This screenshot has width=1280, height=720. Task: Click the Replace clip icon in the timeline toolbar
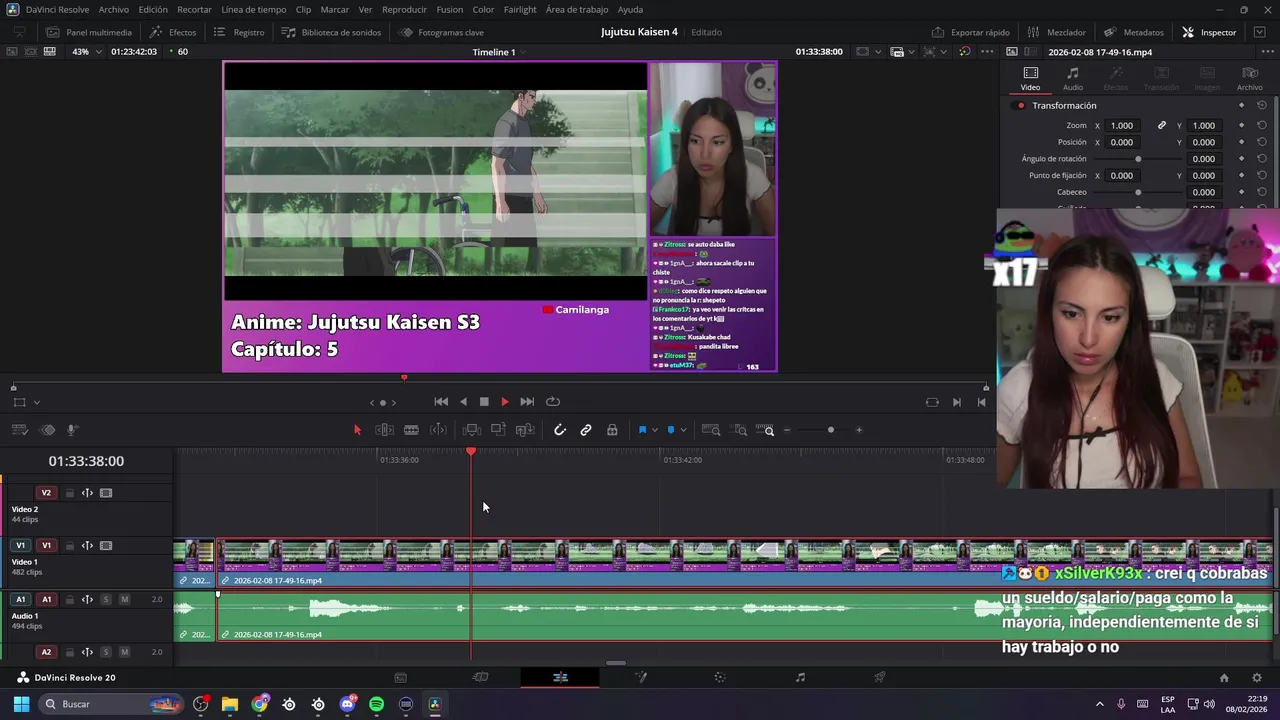(x=525, y=430)
